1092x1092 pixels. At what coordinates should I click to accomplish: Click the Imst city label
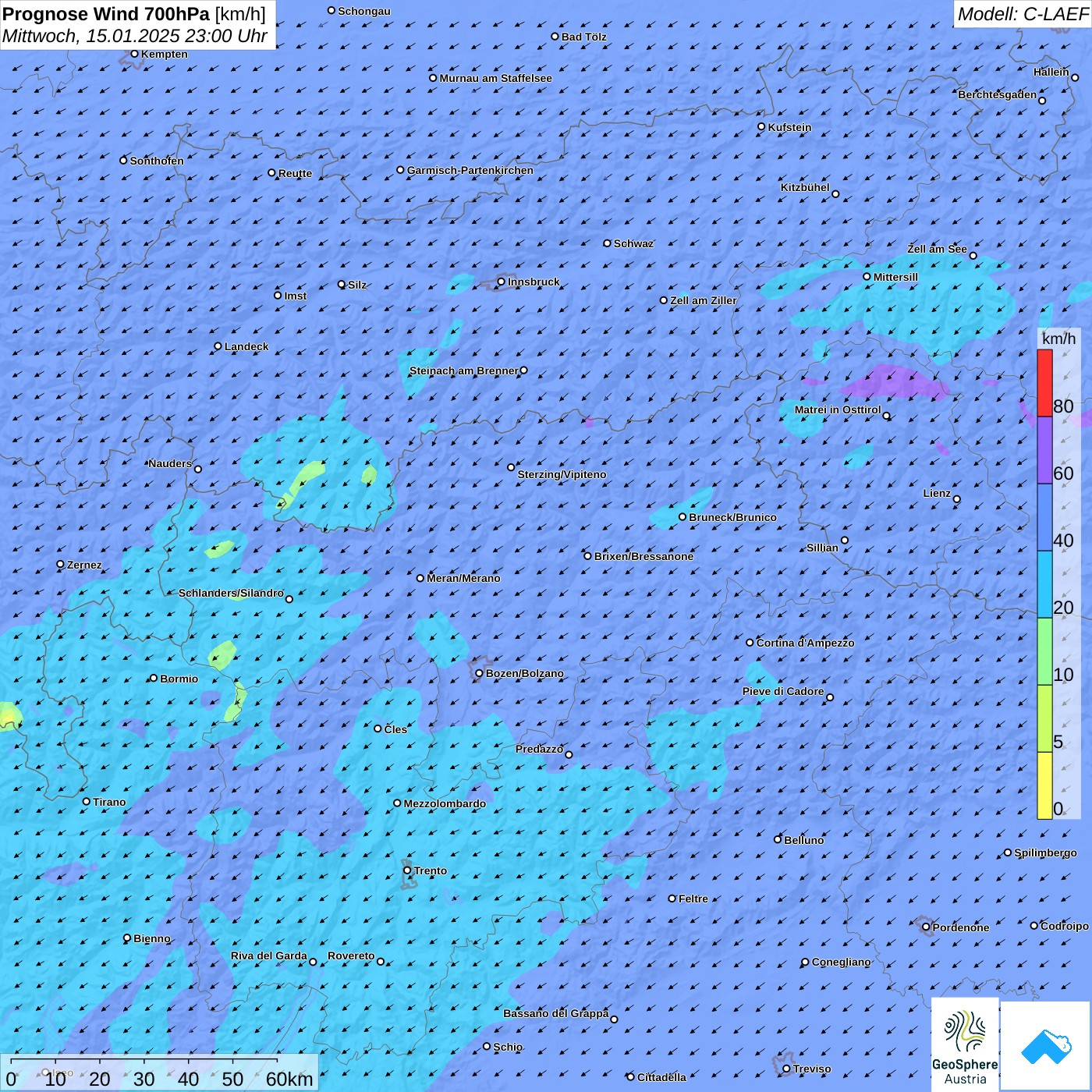[295, 296]
